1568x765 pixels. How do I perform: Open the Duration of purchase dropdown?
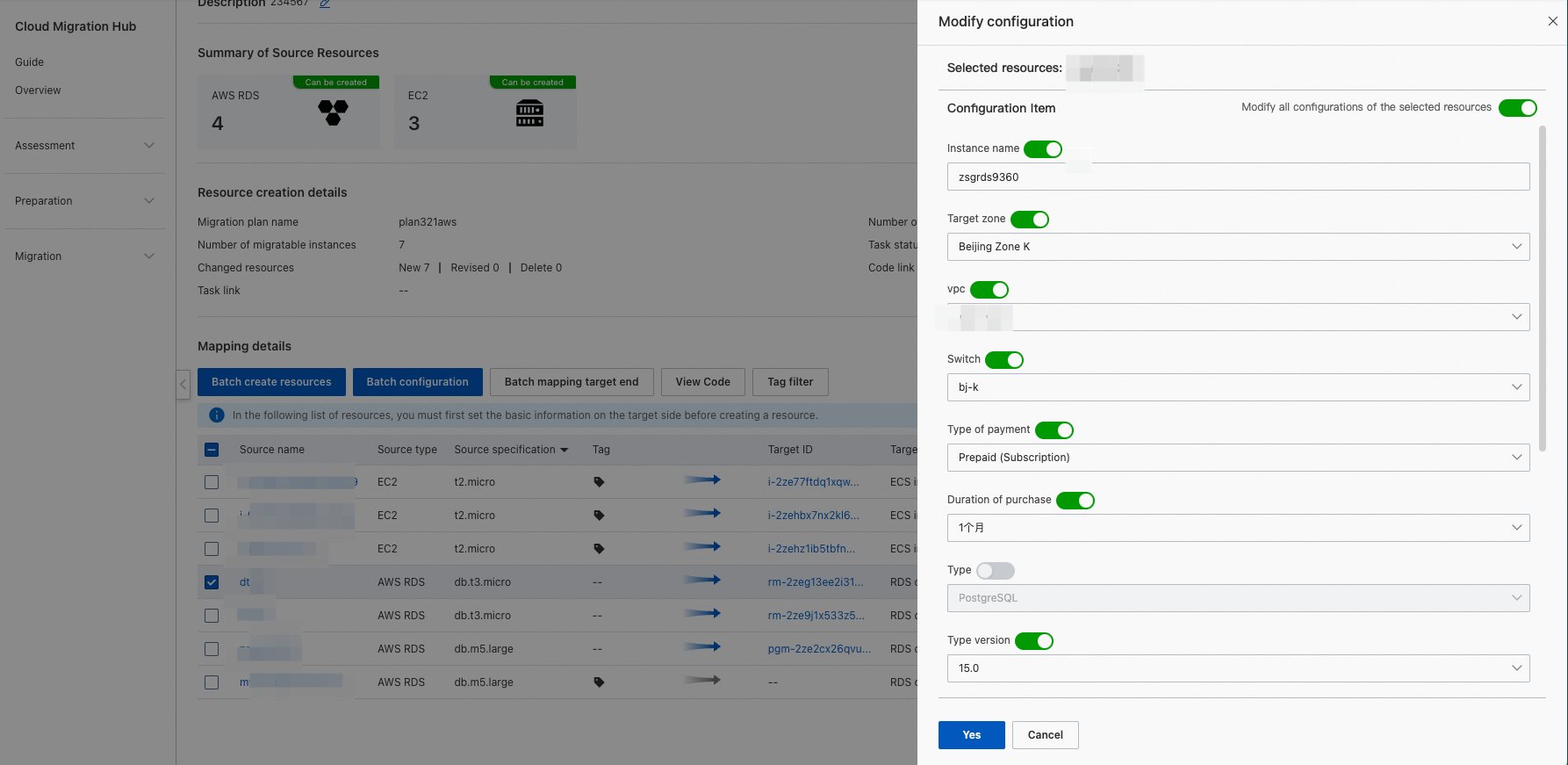coord(1238,528)
